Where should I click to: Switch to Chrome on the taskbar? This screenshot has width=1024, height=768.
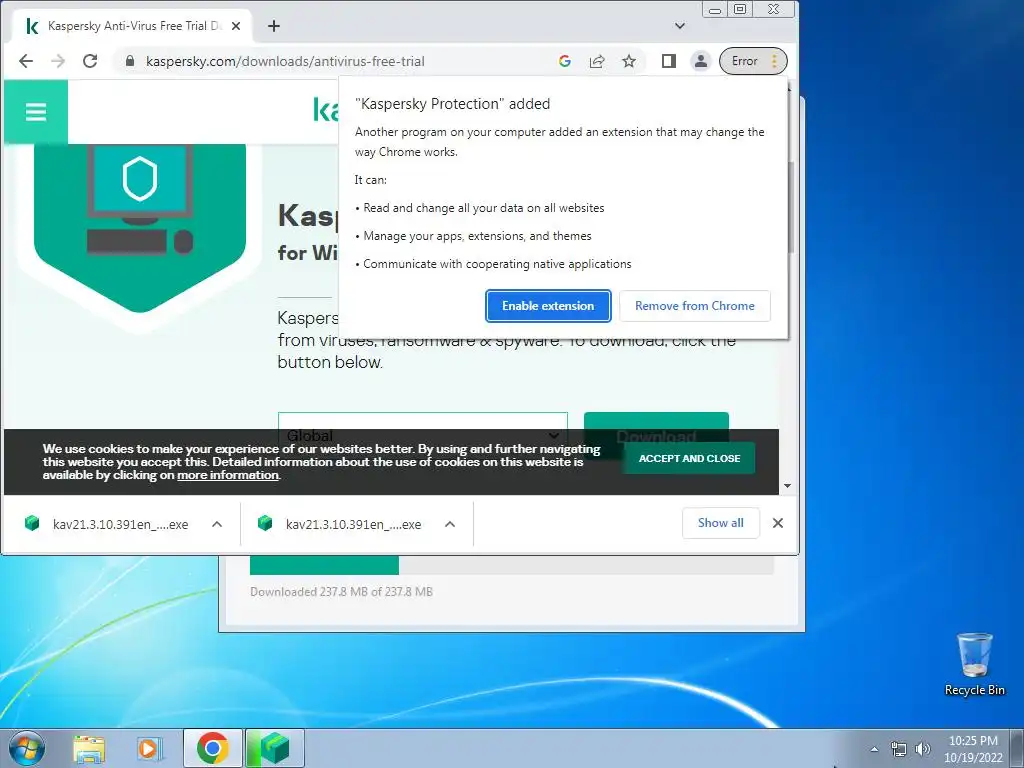[212, 748]
